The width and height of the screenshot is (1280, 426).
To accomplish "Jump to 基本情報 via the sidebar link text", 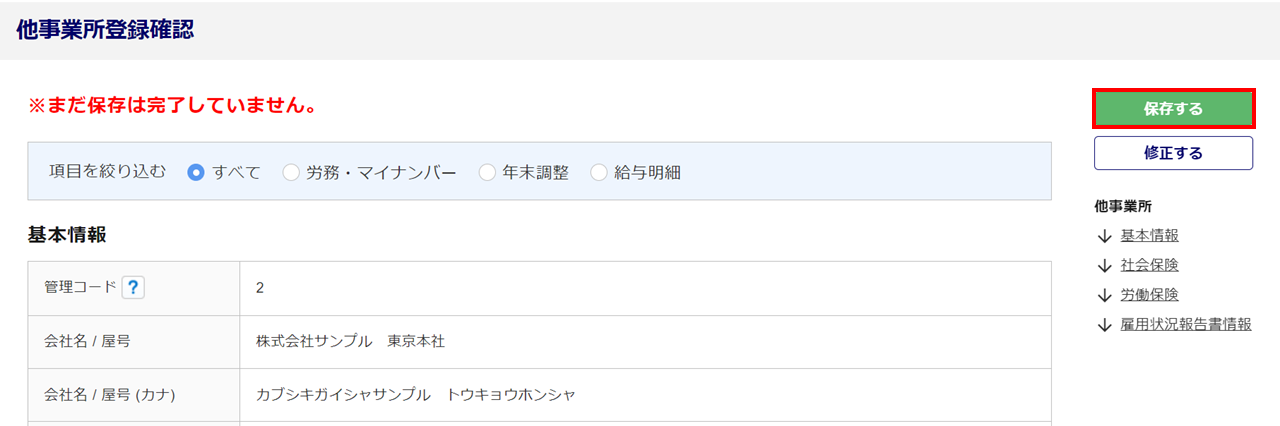I will [x=1149, y=236].
